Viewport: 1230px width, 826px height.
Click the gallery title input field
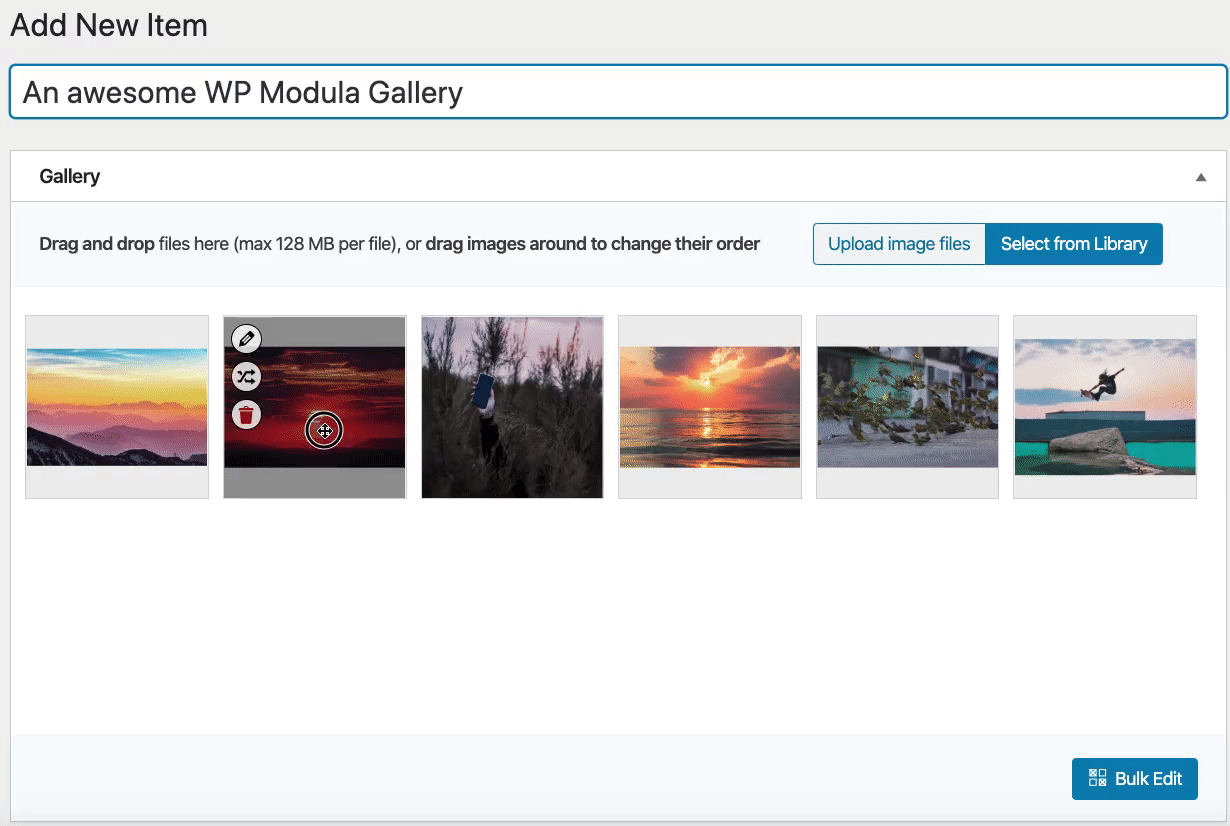pos(618,92)
